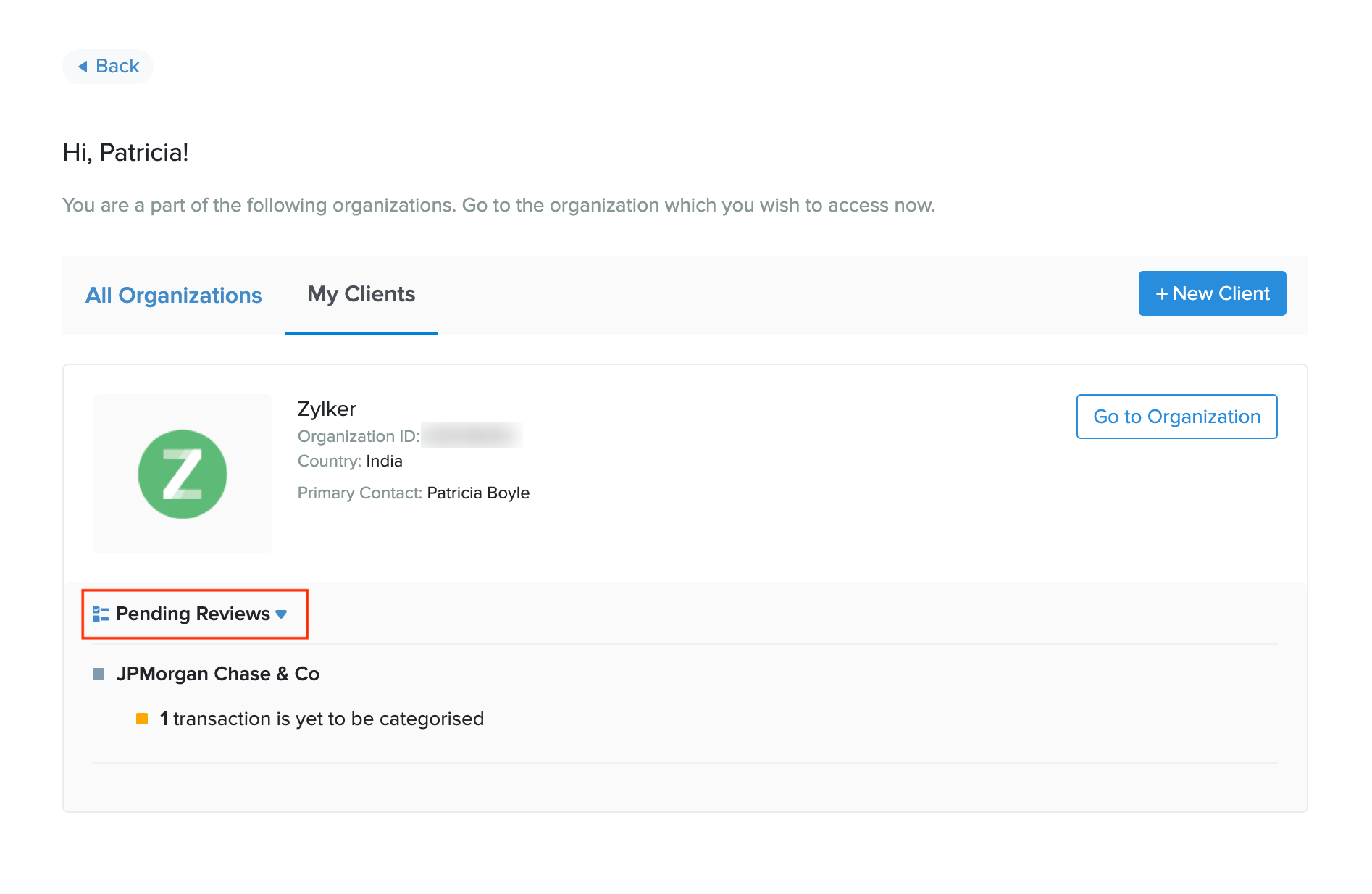Click the New Client button
Viewport: 1372px width, 894px height.
1212,293
